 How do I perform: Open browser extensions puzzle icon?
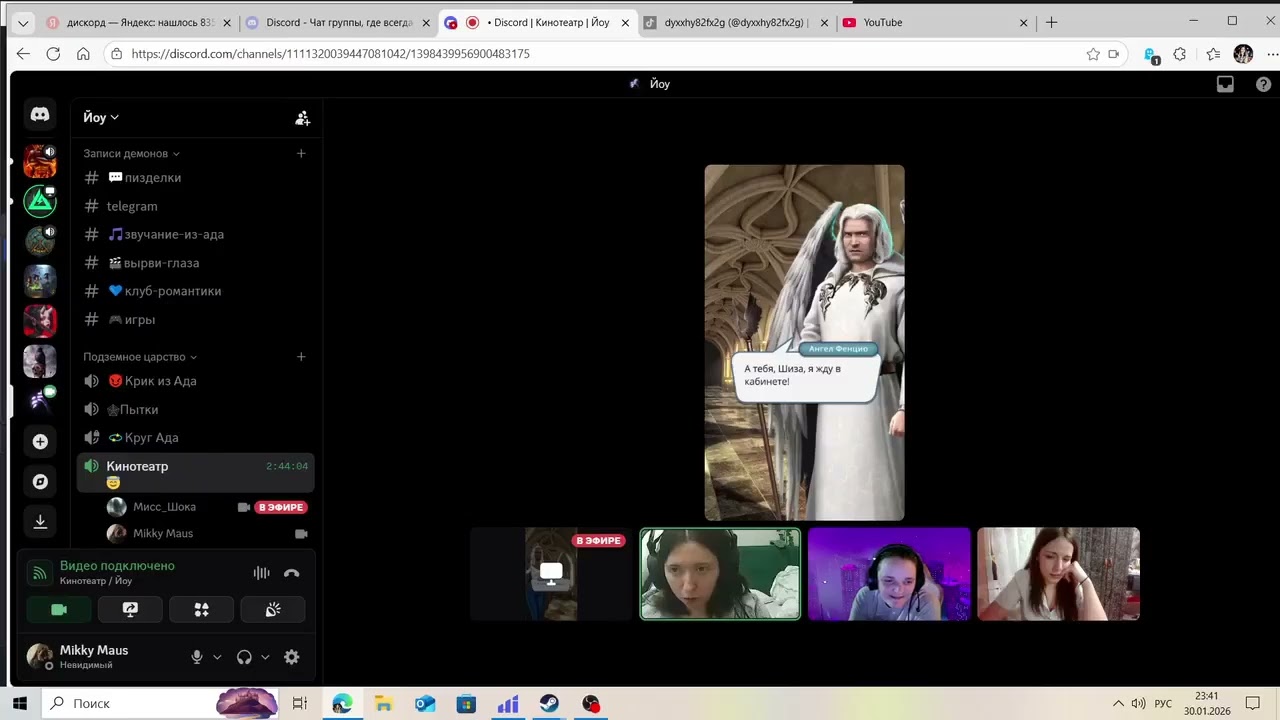tap(1180, 54)
